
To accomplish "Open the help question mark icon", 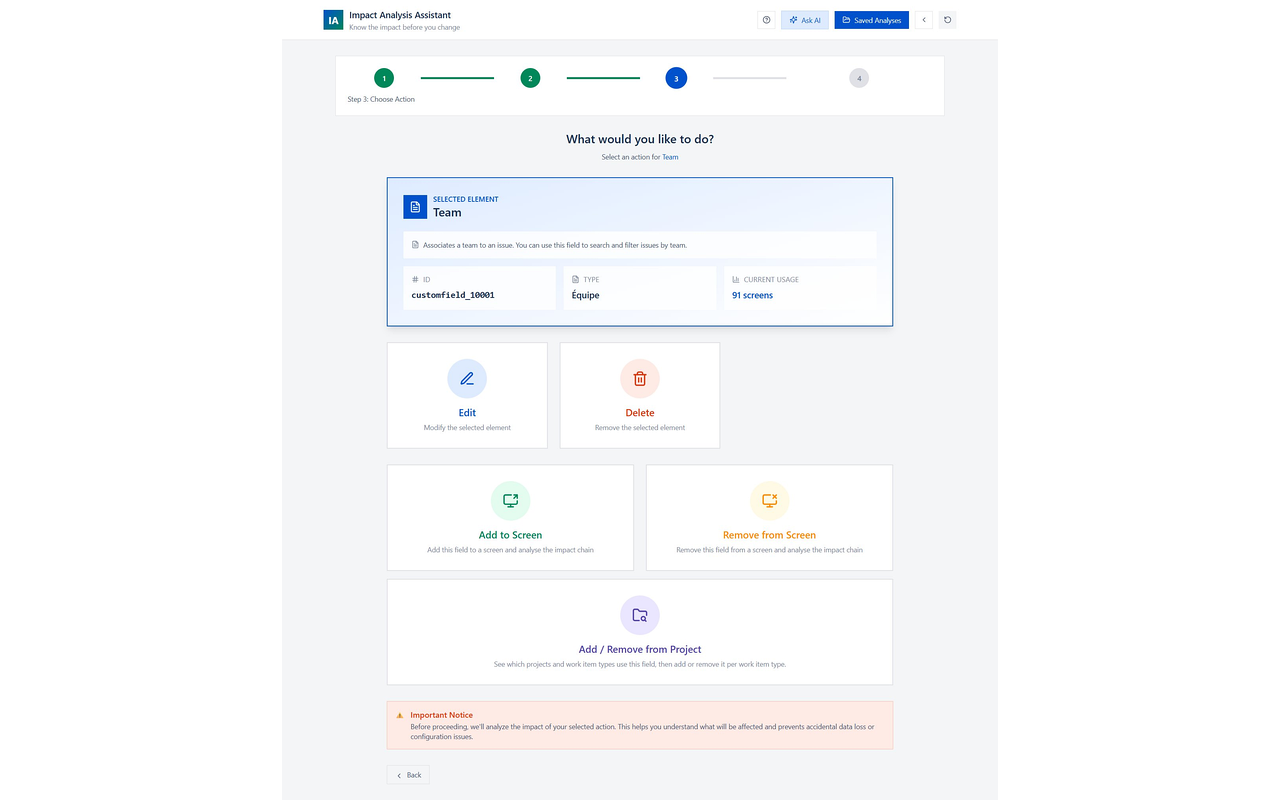I will pyautogui.click(x=766, y=20).
